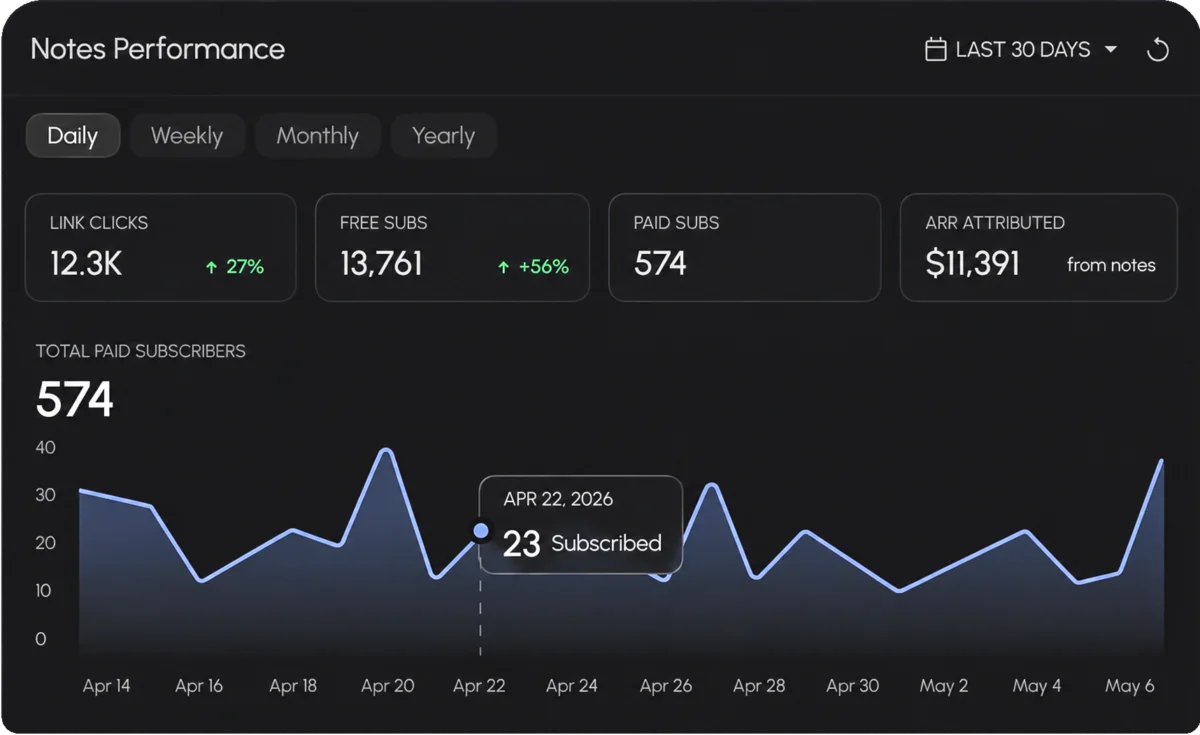Click the highlighted data point on the chart
1200x735 pixels.
tap(481, 530)
